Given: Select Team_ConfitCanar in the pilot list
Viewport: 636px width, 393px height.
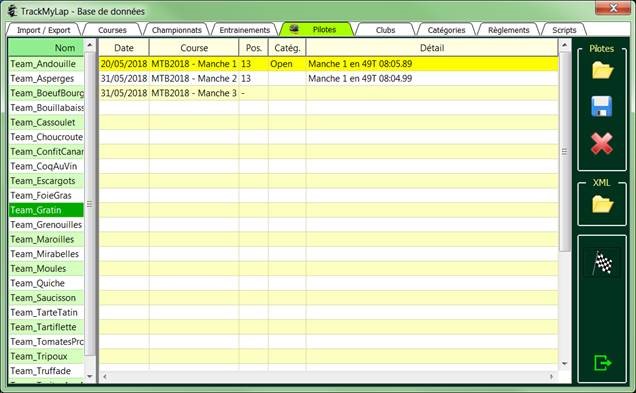Looking at the screenshot, I should [46, 151].
